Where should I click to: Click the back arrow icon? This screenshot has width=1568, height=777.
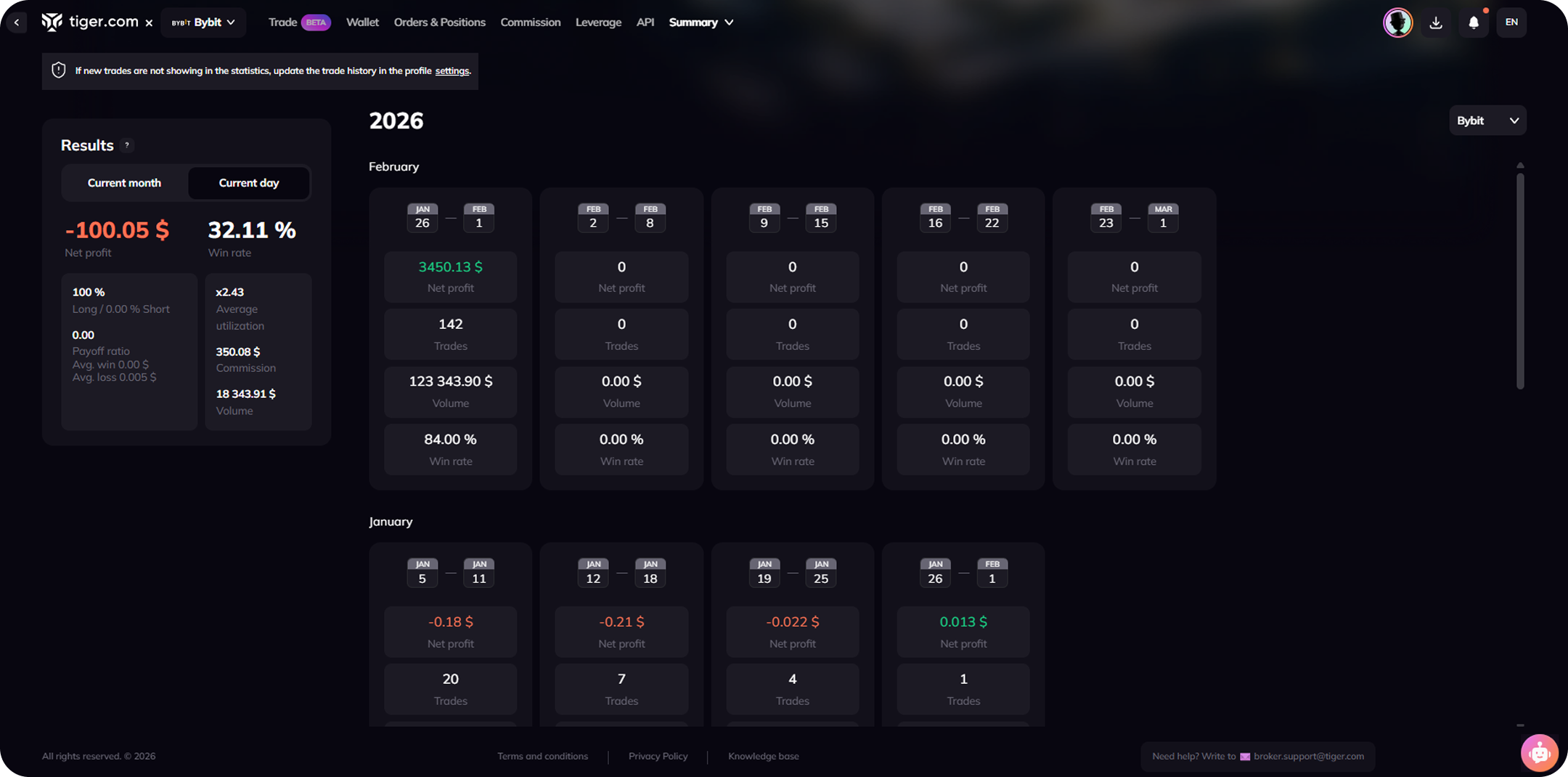tap(16, 23)
